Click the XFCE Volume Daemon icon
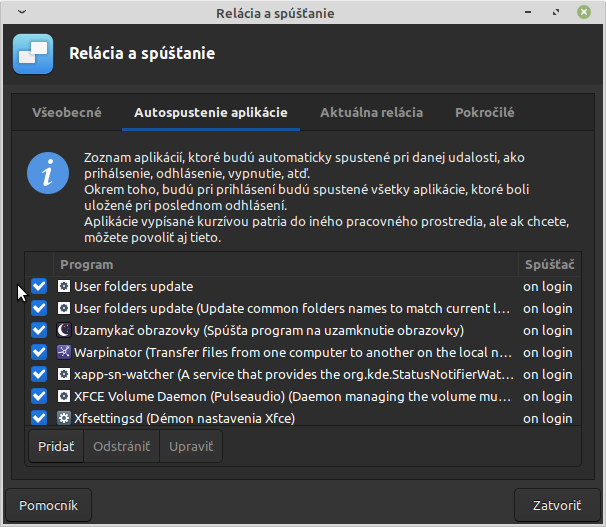606x527 pixels. coord(64,396)
